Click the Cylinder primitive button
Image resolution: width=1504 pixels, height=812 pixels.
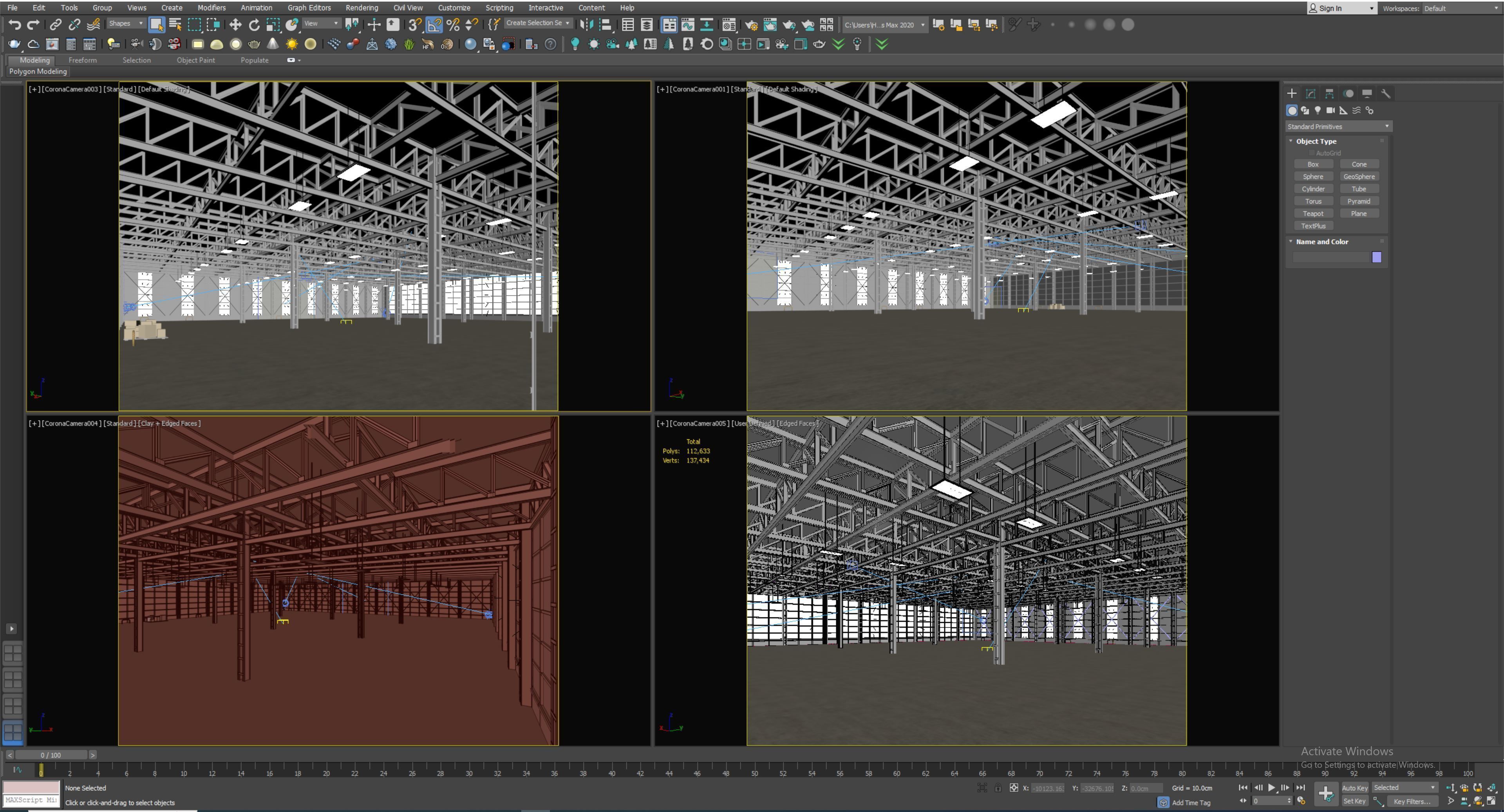click(1313, 189)
